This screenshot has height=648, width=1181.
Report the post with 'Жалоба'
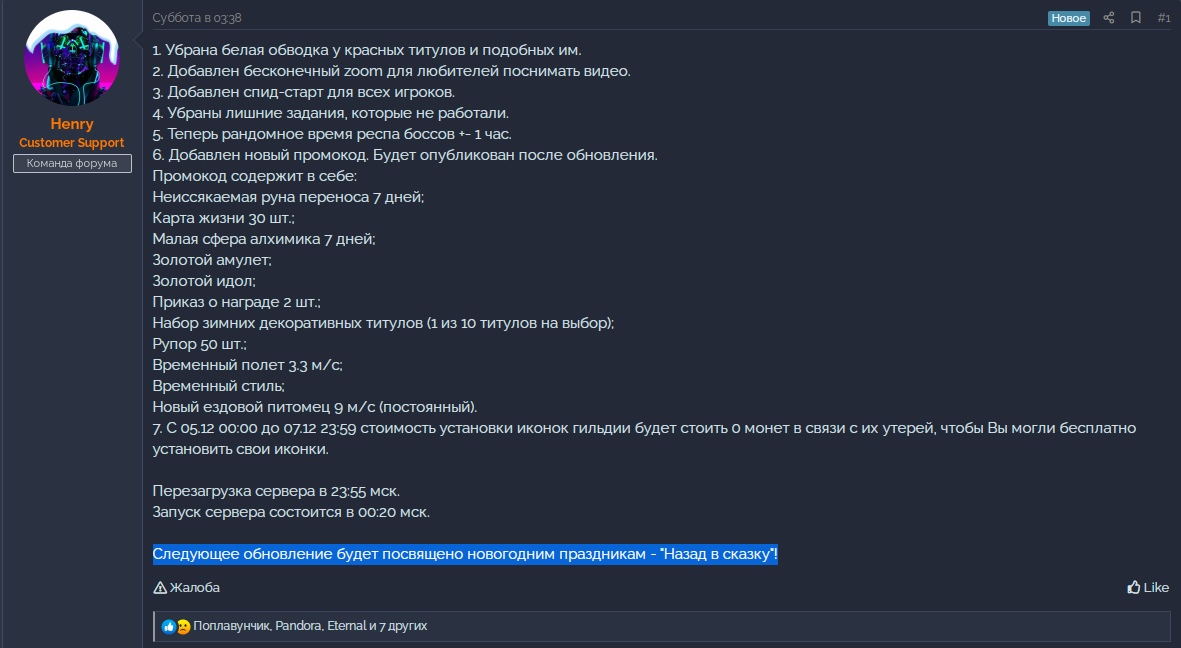tap(195, 588)
